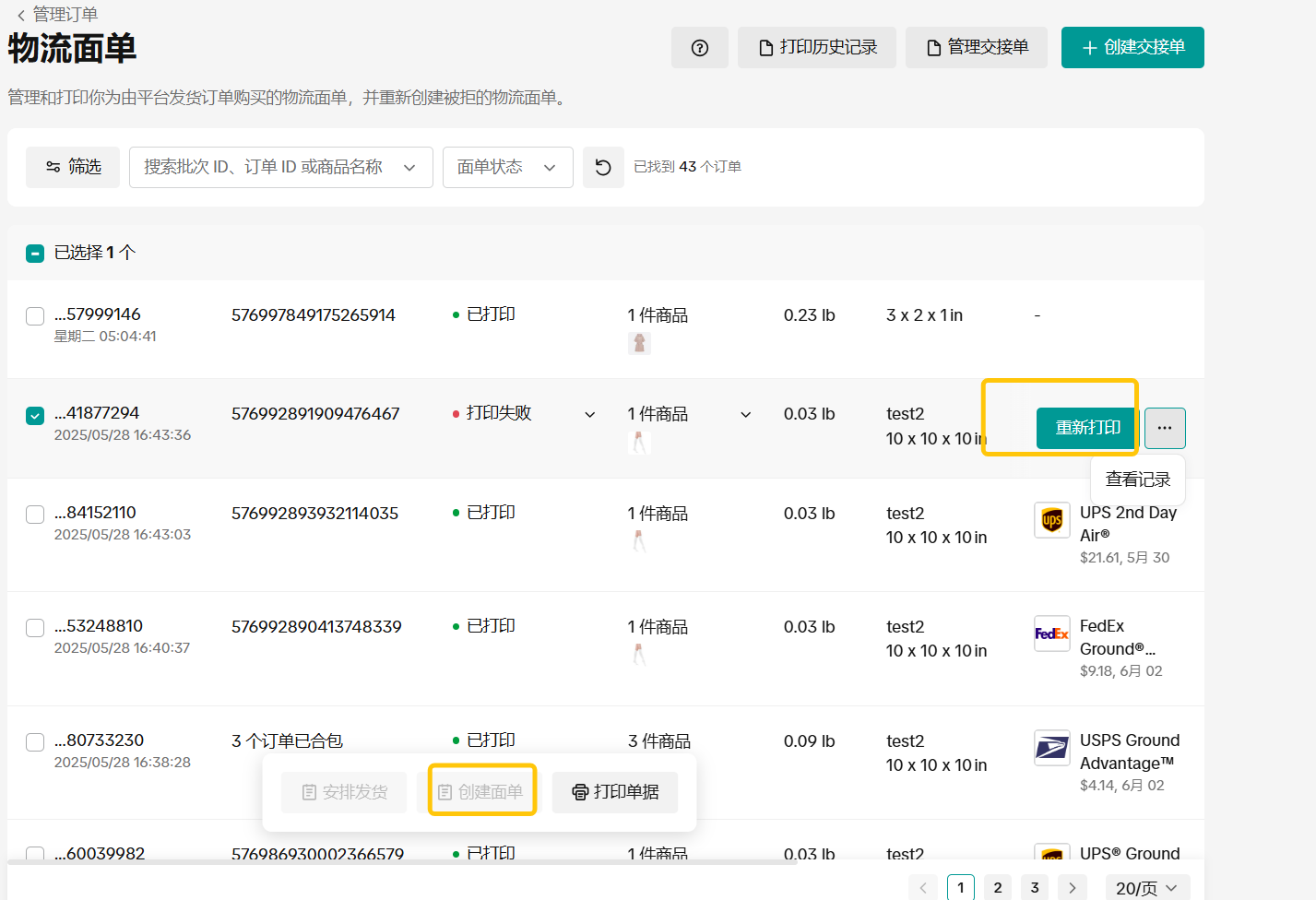Go to next page using right arrow
Screen dimensions: 1316x900
[1072, 888]
